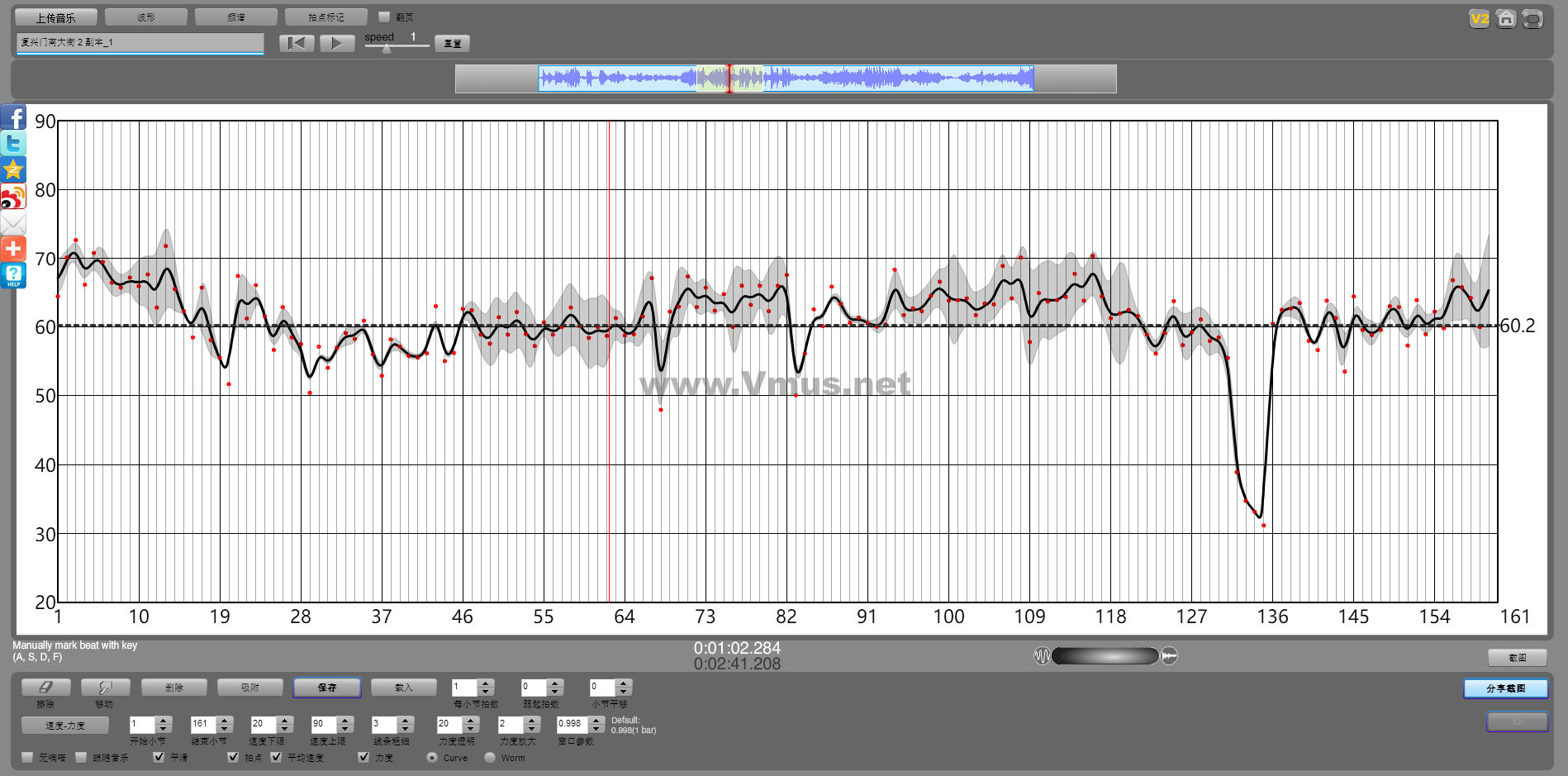Image resolution: width=1568 pixels, height=776 pixels.
Task: Click the blue Help question mark icon
Action: [13, 275]
